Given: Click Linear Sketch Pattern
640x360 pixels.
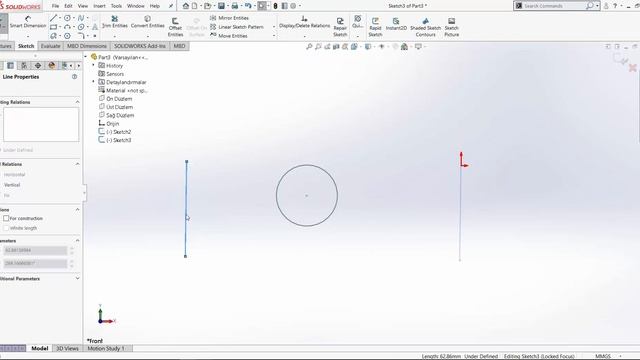Looking at the screenshot, I should point(237,27).
